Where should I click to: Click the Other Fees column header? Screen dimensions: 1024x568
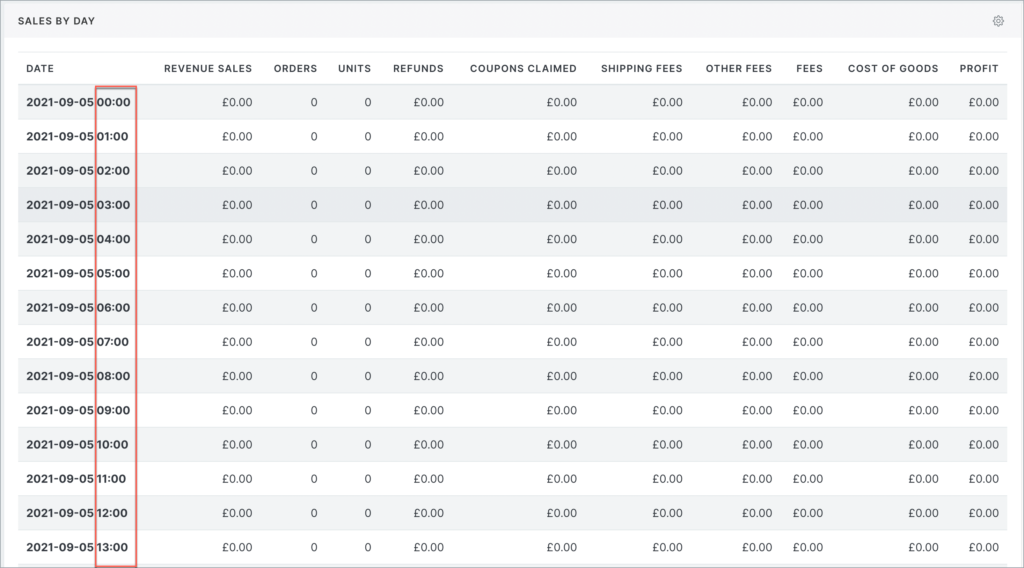[x=738, y=69]
